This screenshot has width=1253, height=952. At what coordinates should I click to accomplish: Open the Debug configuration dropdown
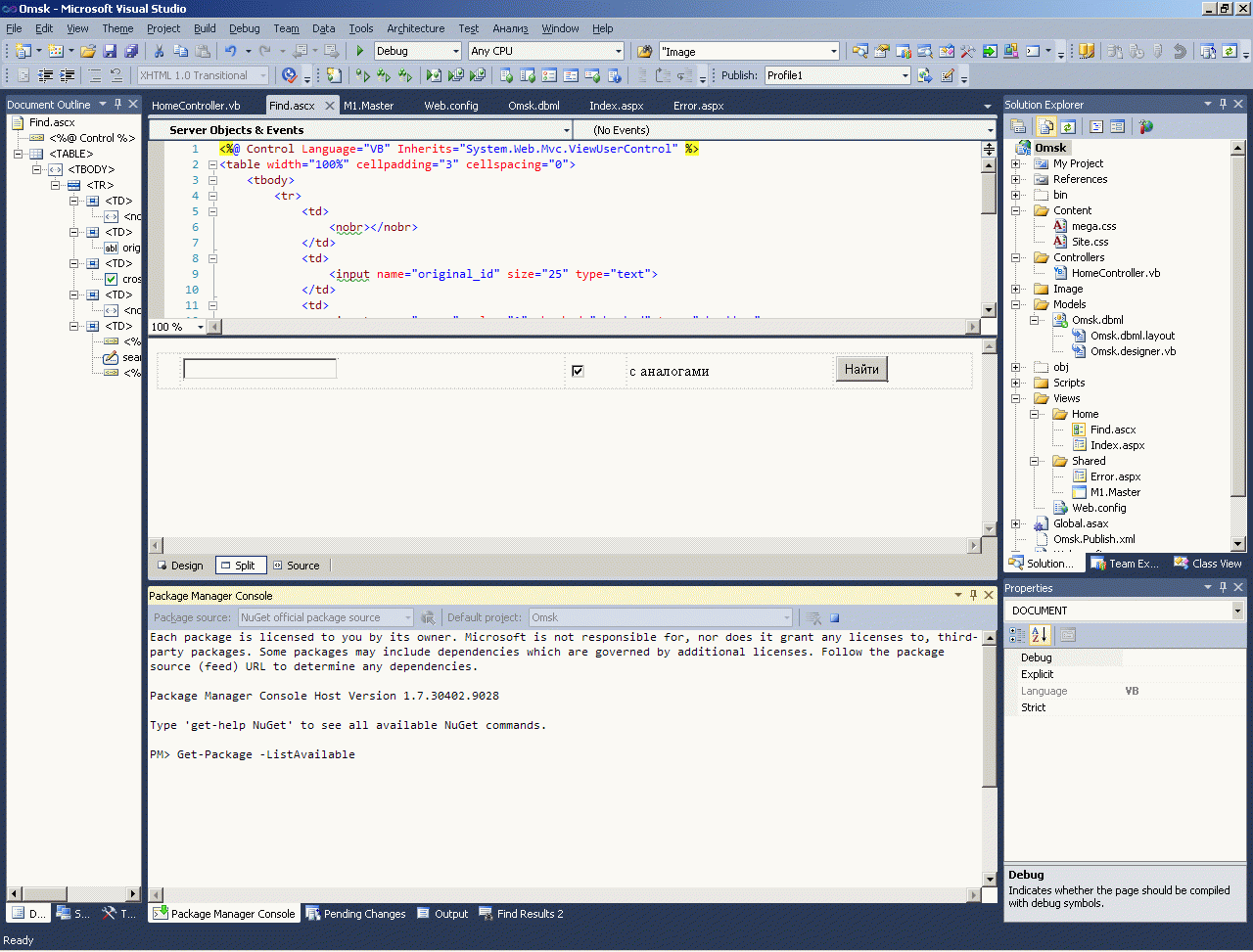(x=455, y=51)
